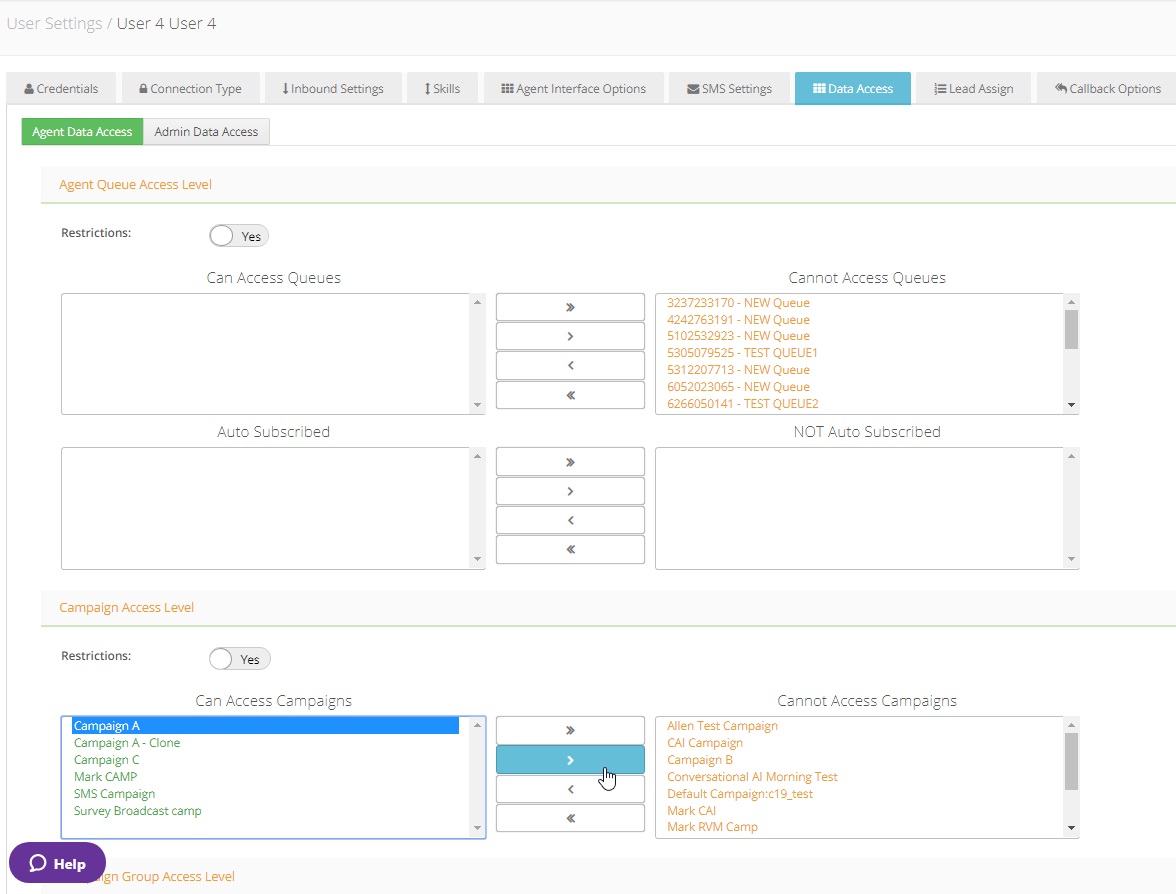Click Can Access Queues scroll down arrow

click(477, 405)
